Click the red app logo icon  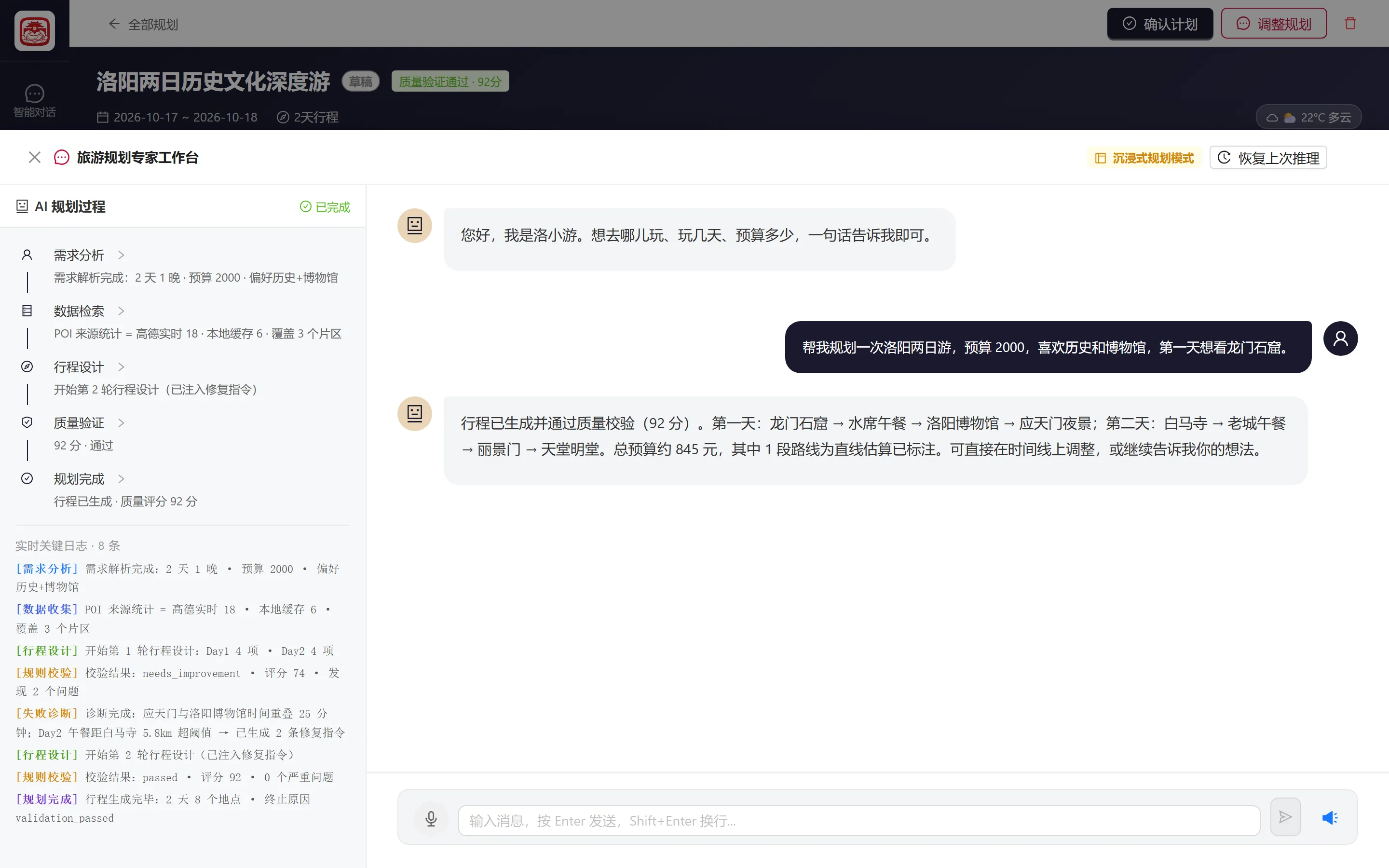(34, 30)
